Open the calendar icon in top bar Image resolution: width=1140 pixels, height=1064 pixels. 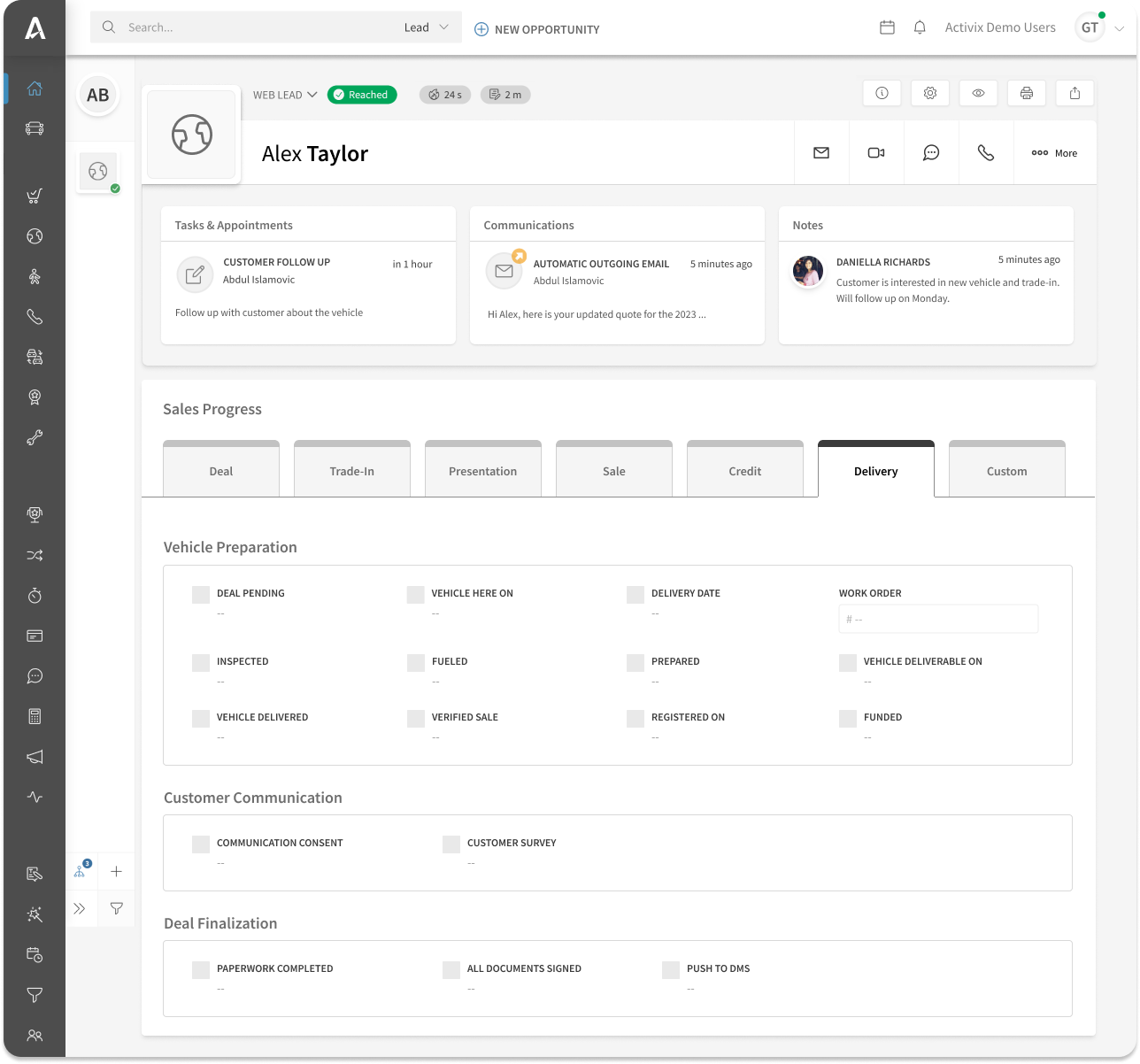click(887, 27)
